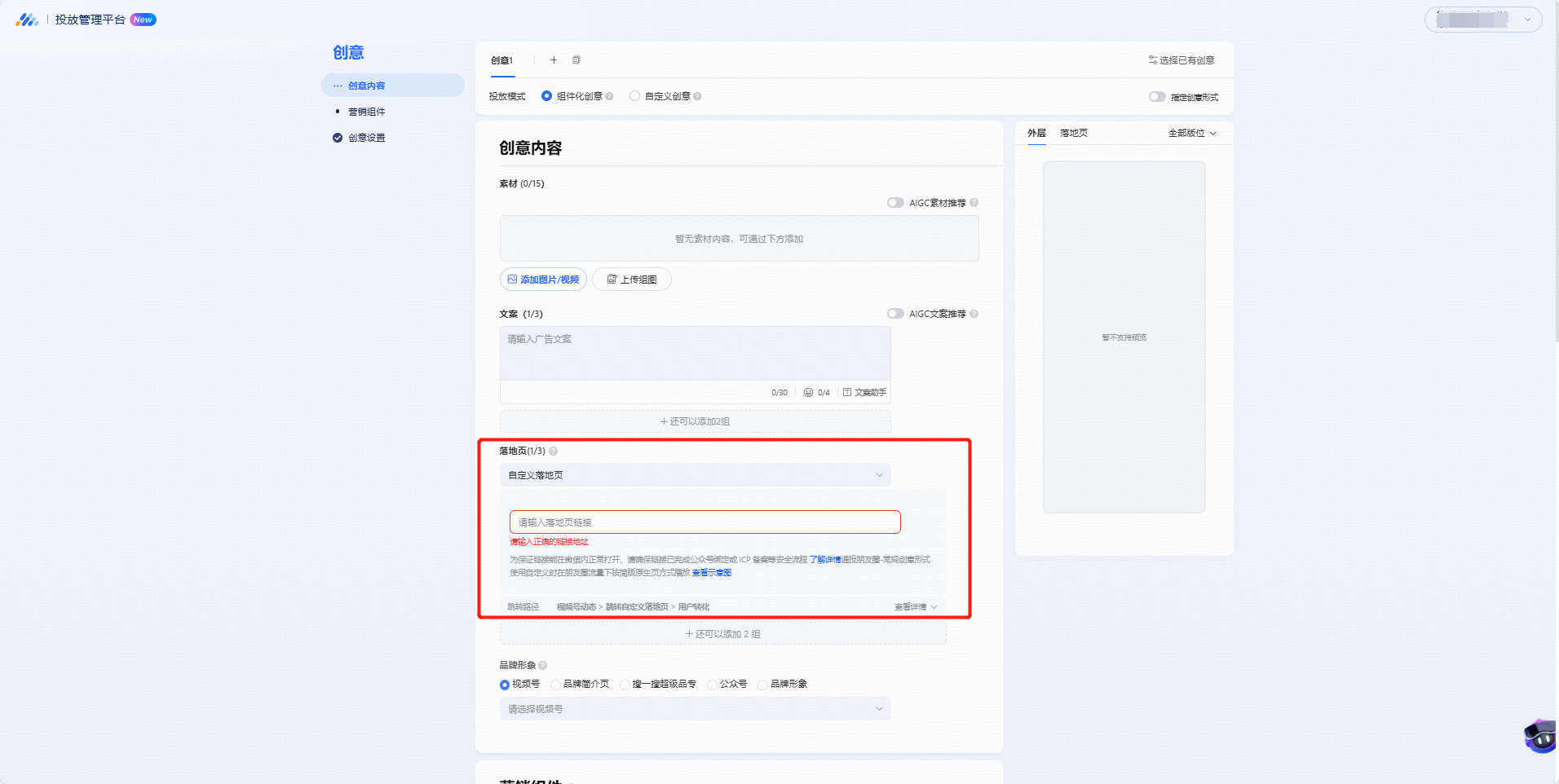The image size is (1559, 784).
Task: Open the 自定义落地页 dropdown
Action: [695, 475]
